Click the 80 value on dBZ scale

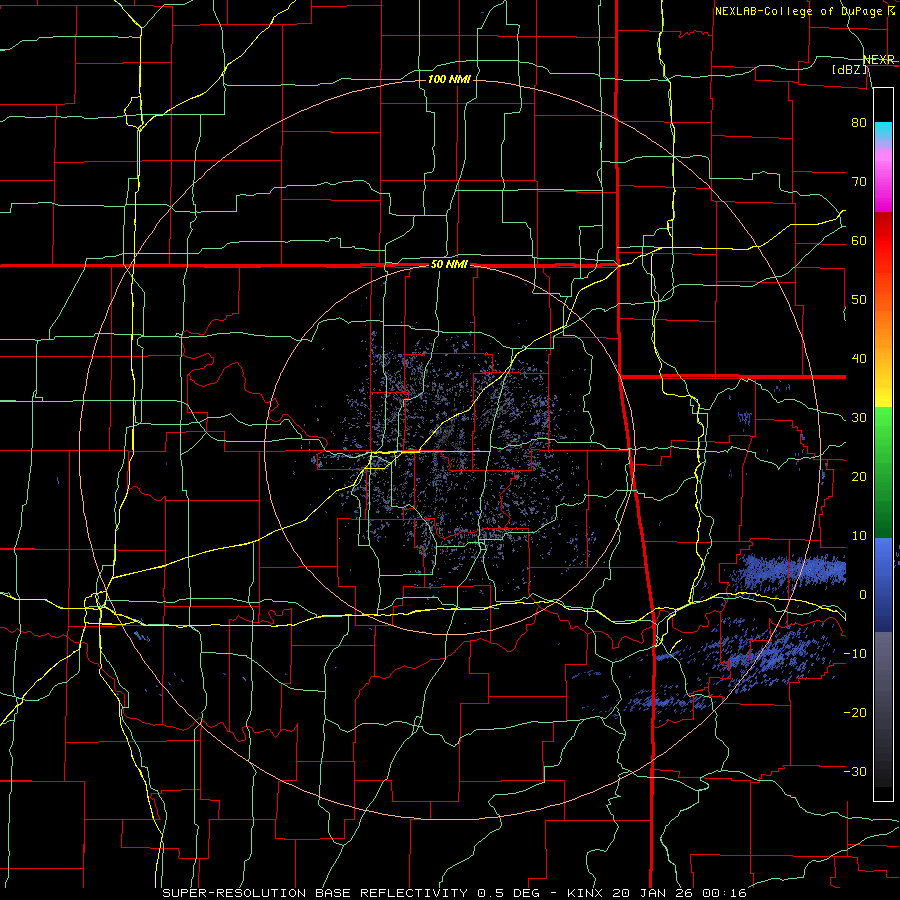click(x=859, y=122)
